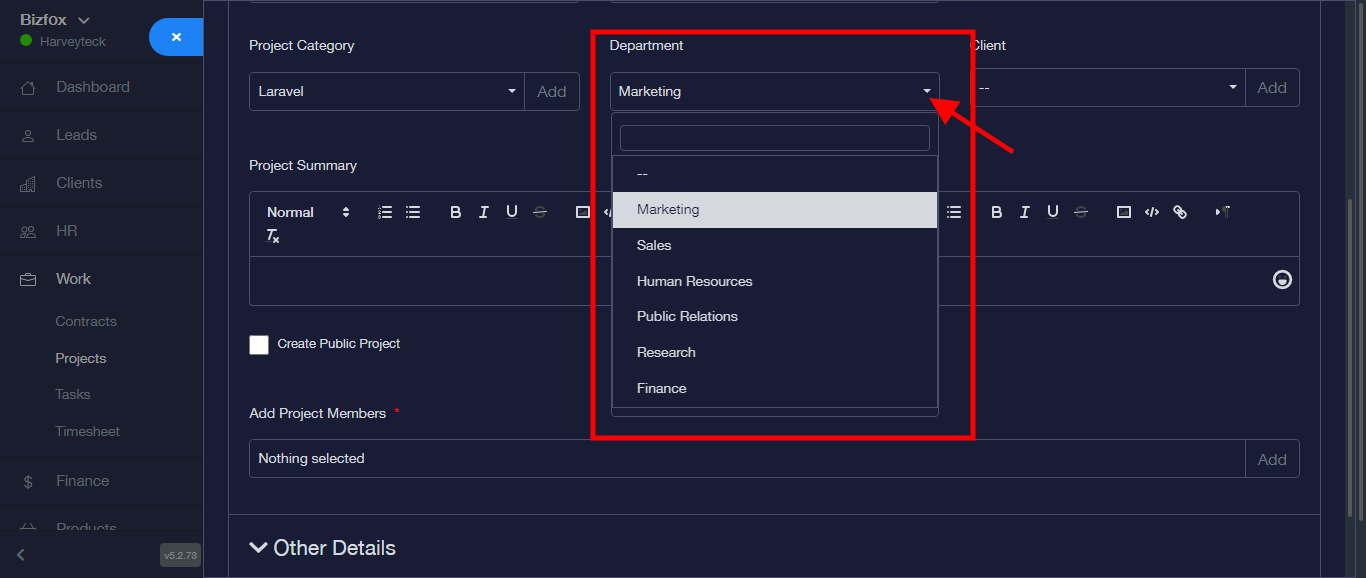Collapse the sidebar with the bottom-left chevron

pyautogui.click(x=21, y=555)
